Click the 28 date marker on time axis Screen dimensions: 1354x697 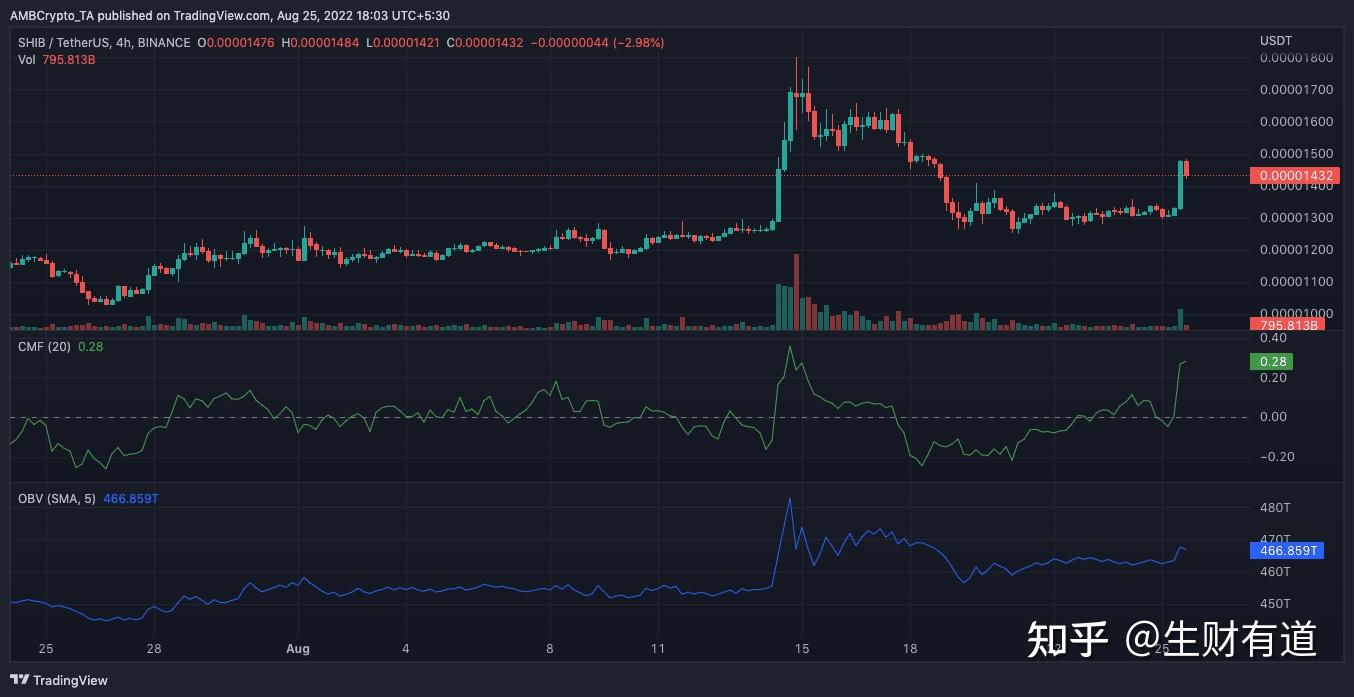pyautogui.click(x=153, y=648)
